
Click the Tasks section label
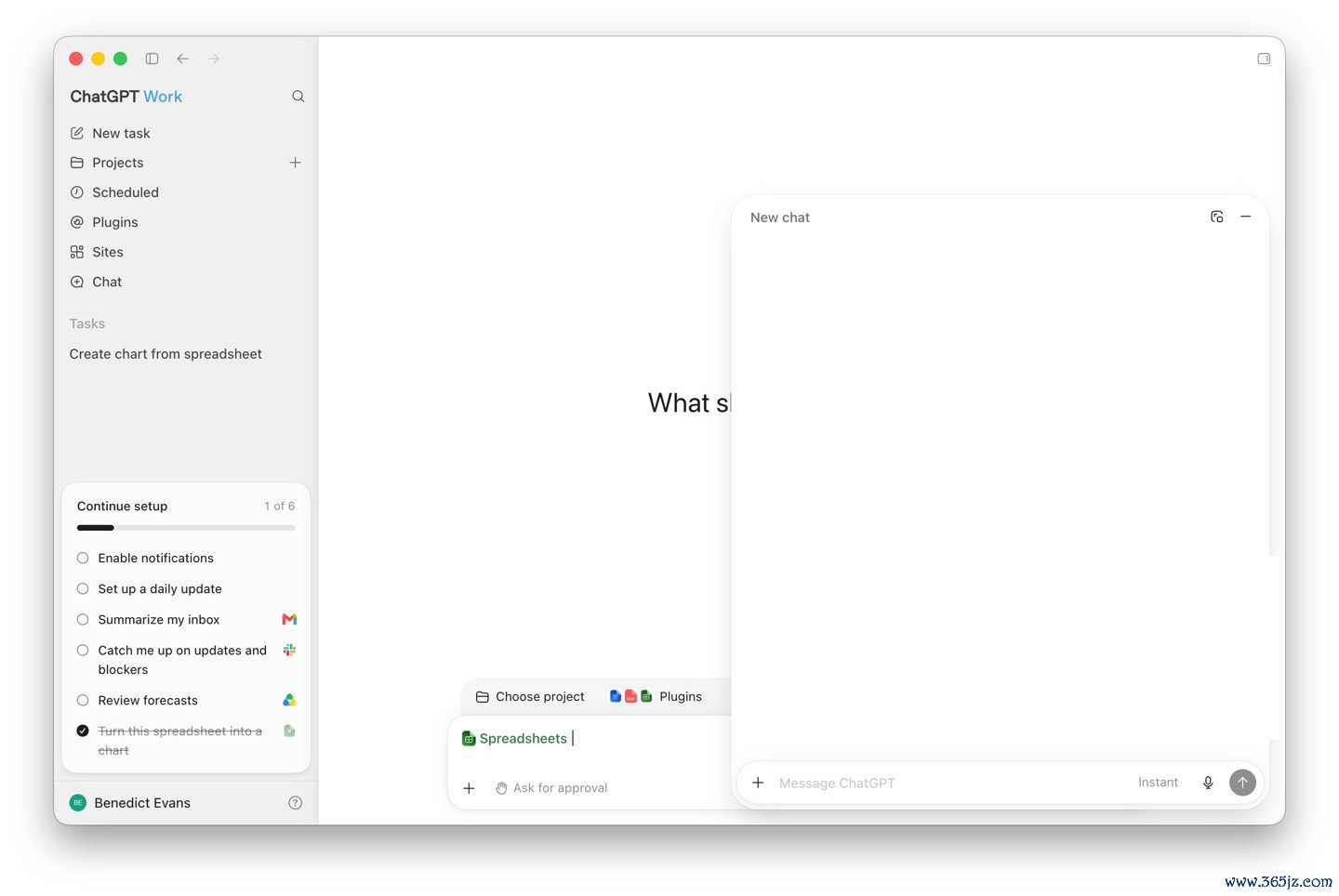[87, 323]
